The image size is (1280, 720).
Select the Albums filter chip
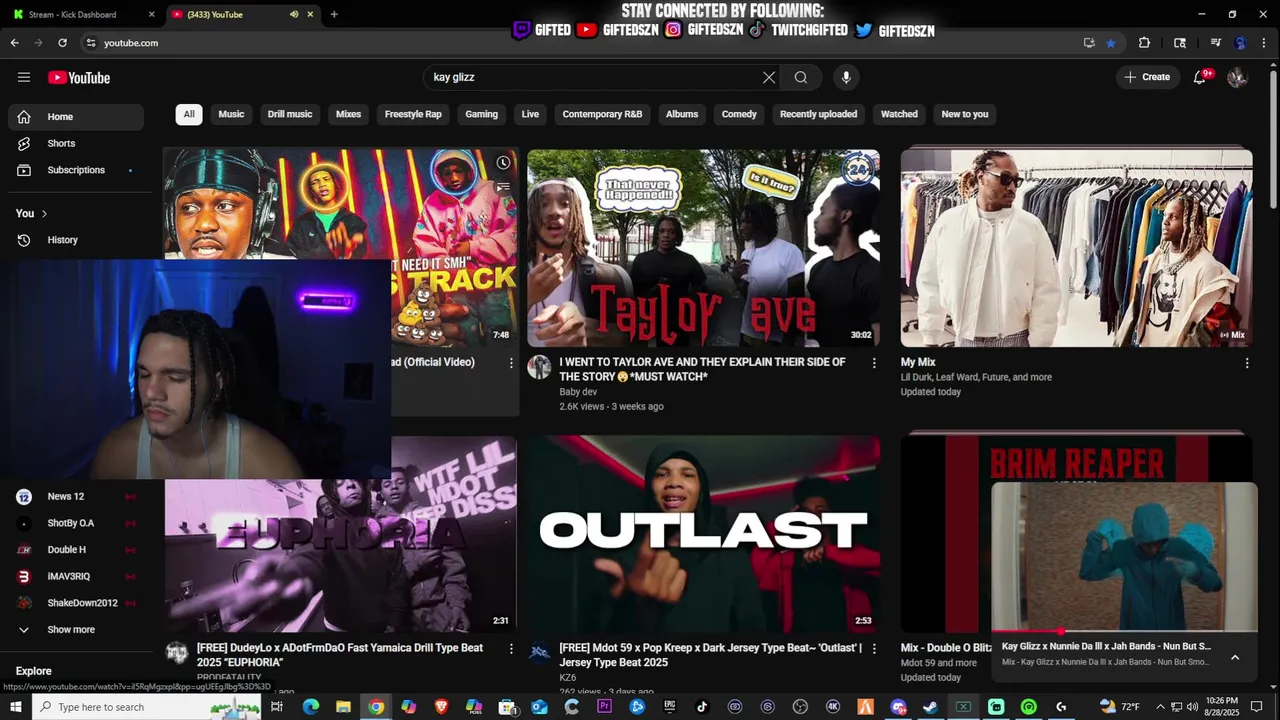[682, 114]
